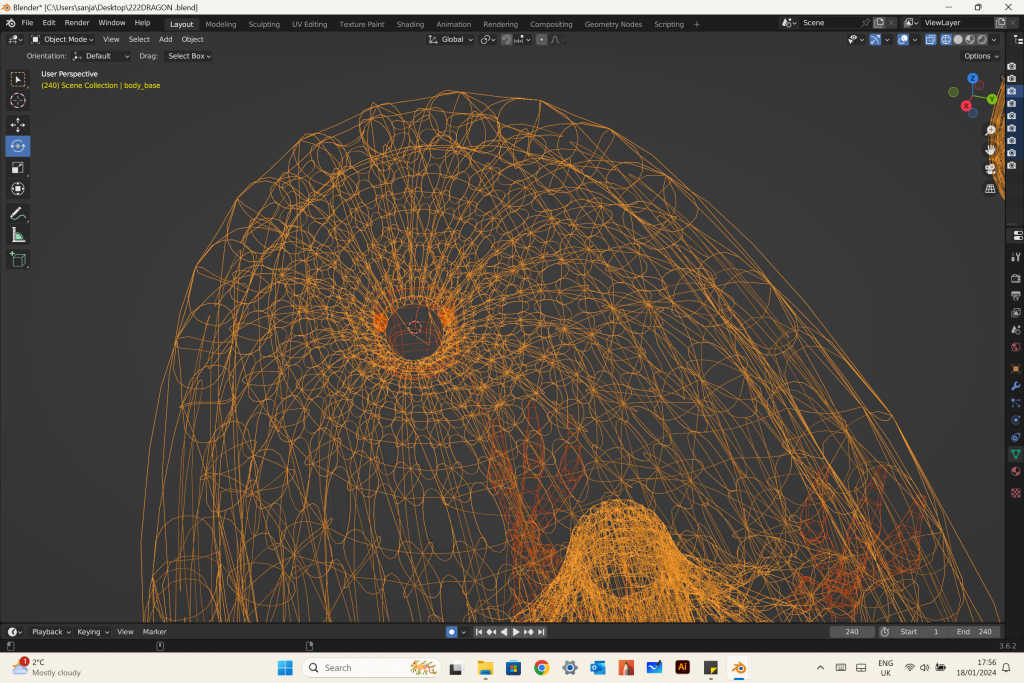Open proportional editing falloff dropdown
This screenshot has width=1024, height=683.
[558, 40]
